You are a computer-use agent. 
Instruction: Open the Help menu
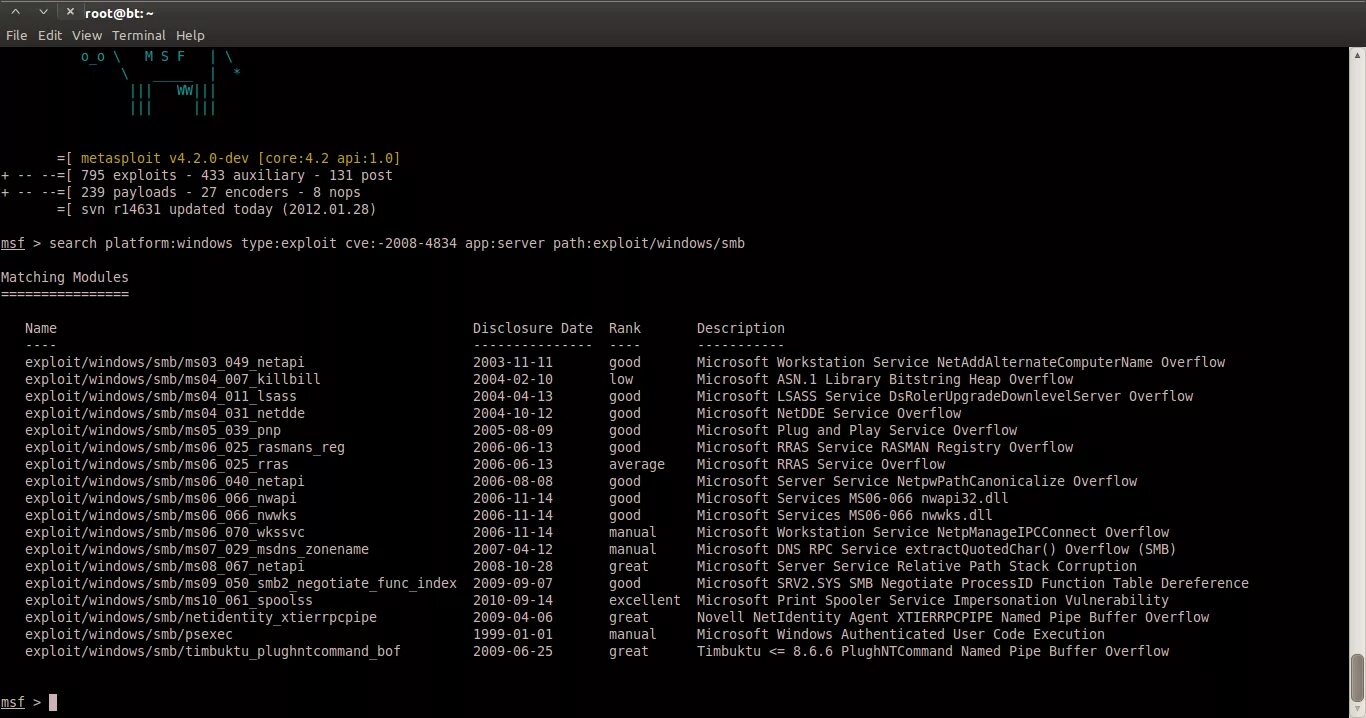coord(190,35)
